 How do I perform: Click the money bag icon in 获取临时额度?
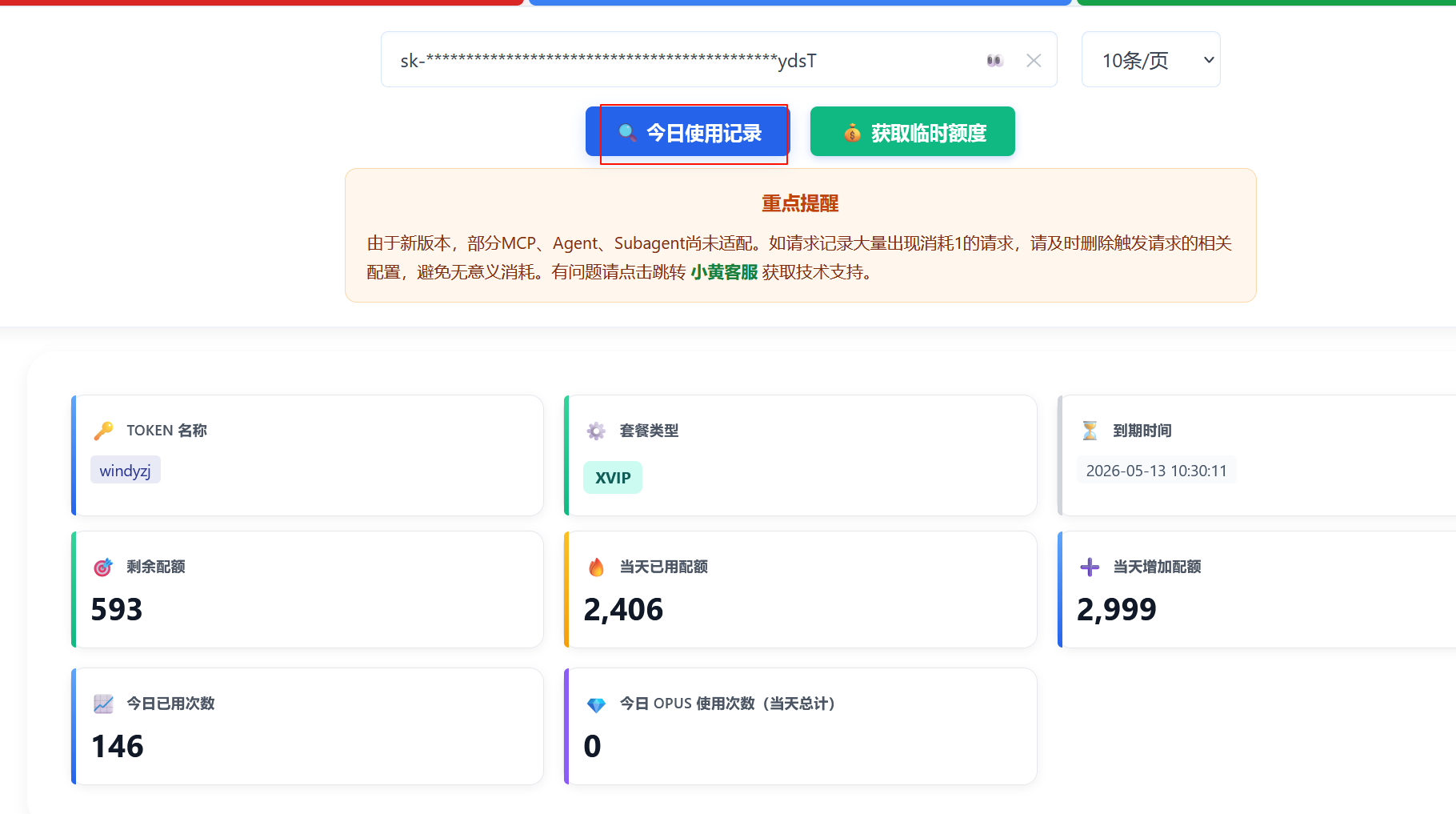(x=852, y=133)
